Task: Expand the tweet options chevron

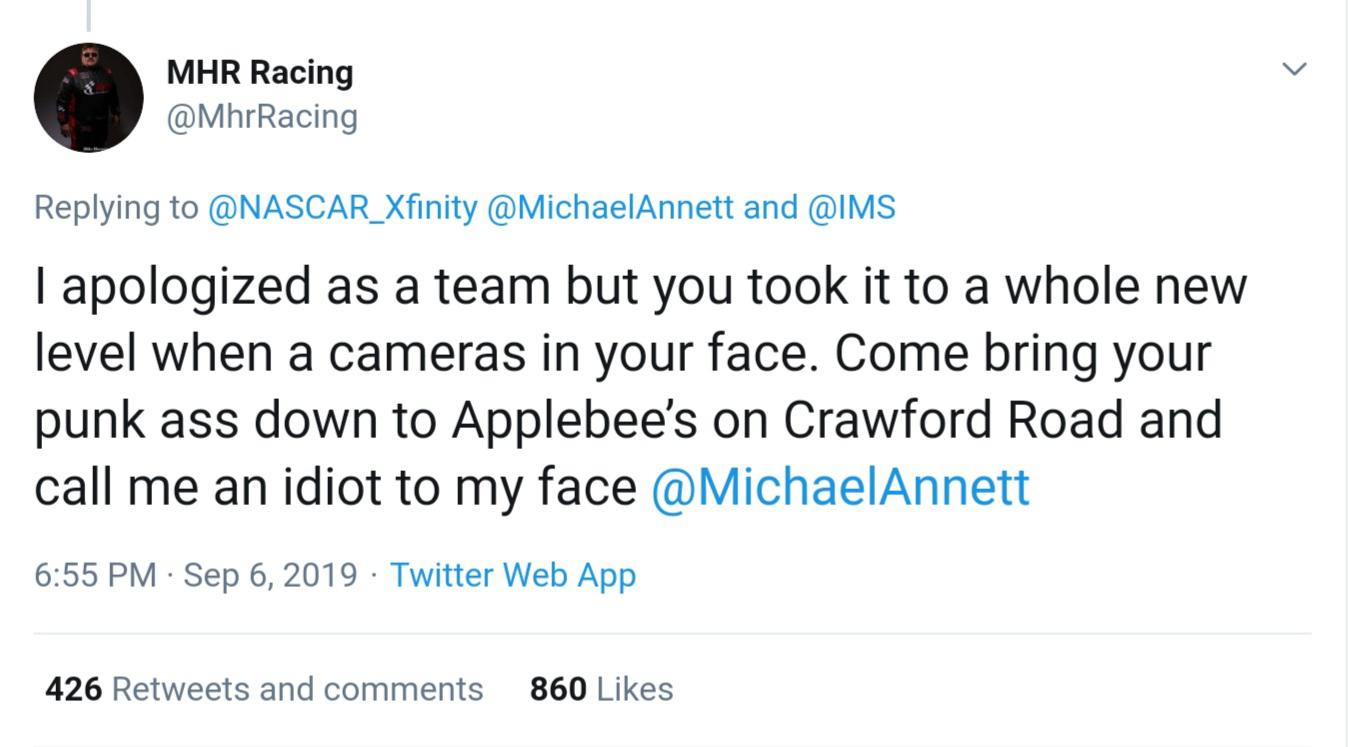Action: (1294, 69)
